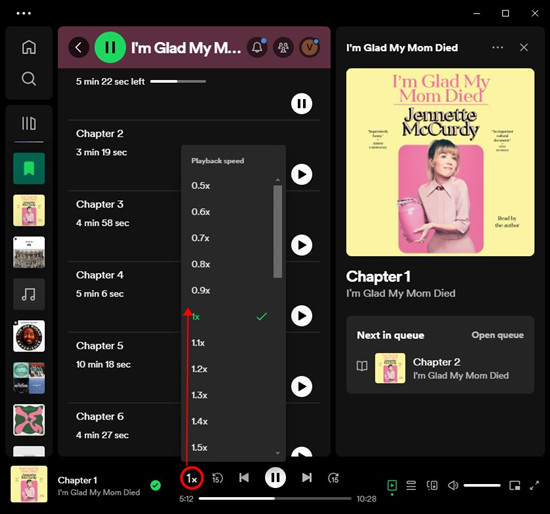Open the user profile avatar
Screen dimensions: 550x514
click(x=309, y=47)
